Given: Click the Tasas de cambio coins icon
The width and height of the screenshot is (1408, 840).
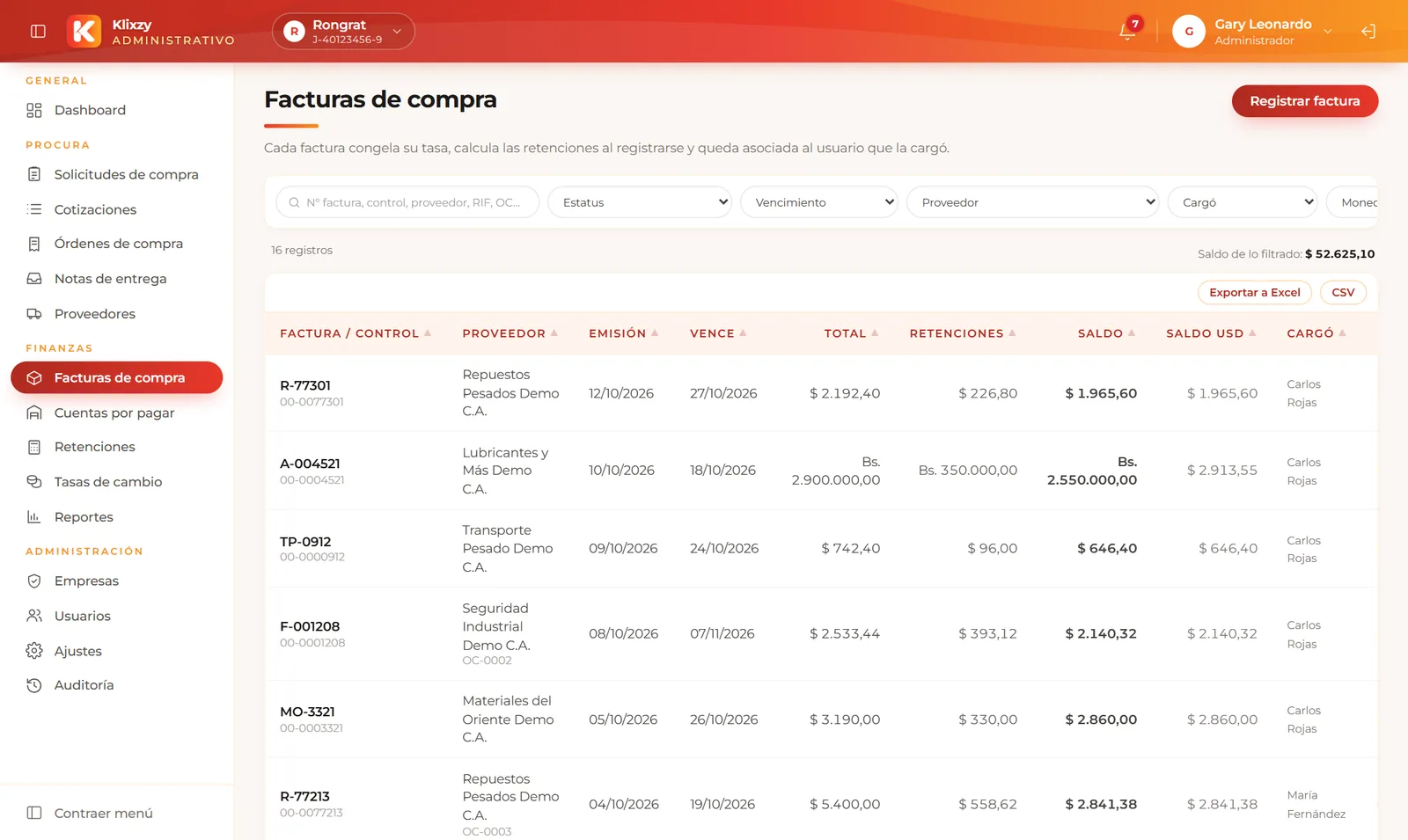Looking at the screenshot, I should (34, 482).
